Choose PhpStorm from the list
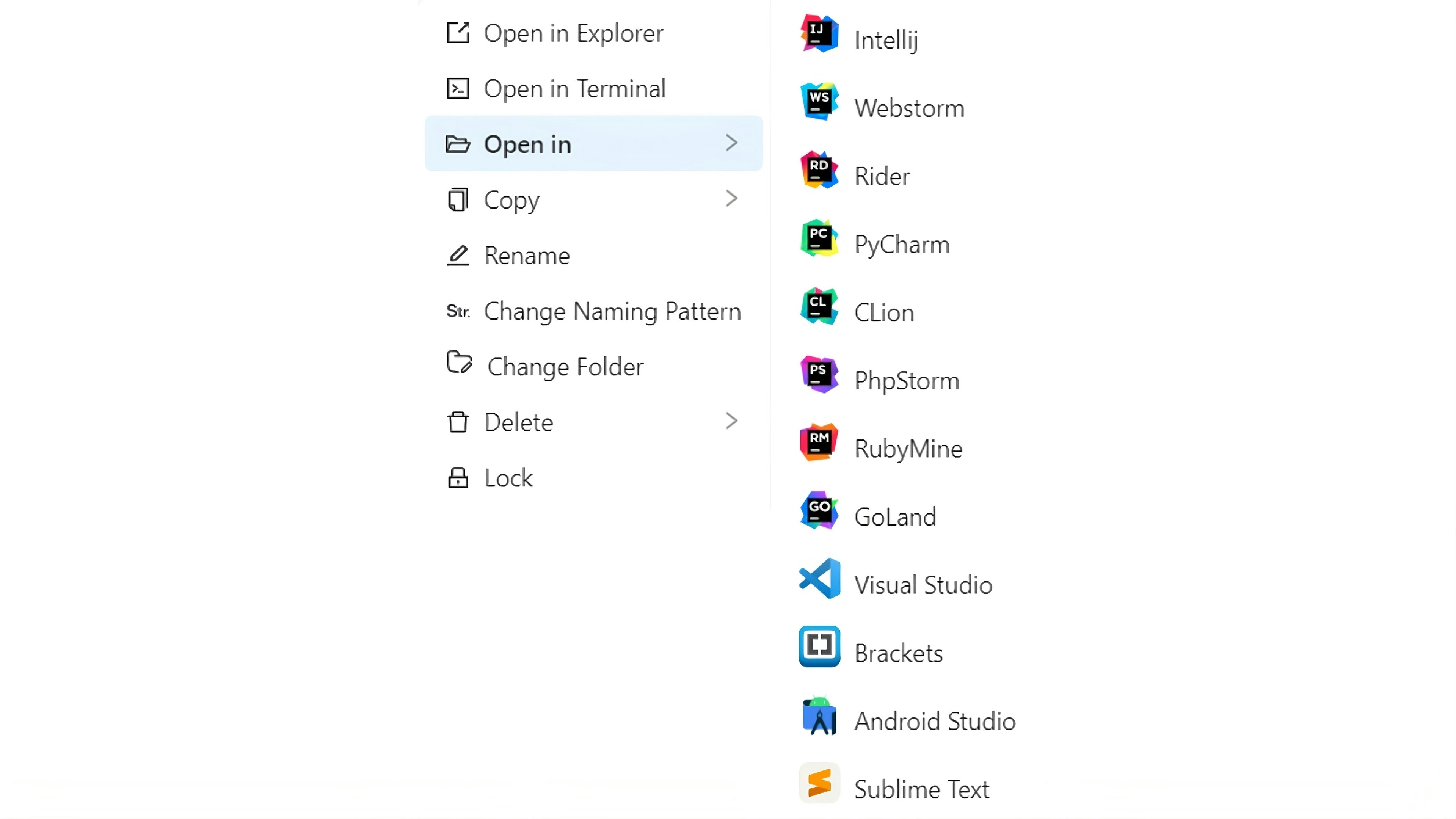1456x819 pixels. coord(907,380)
